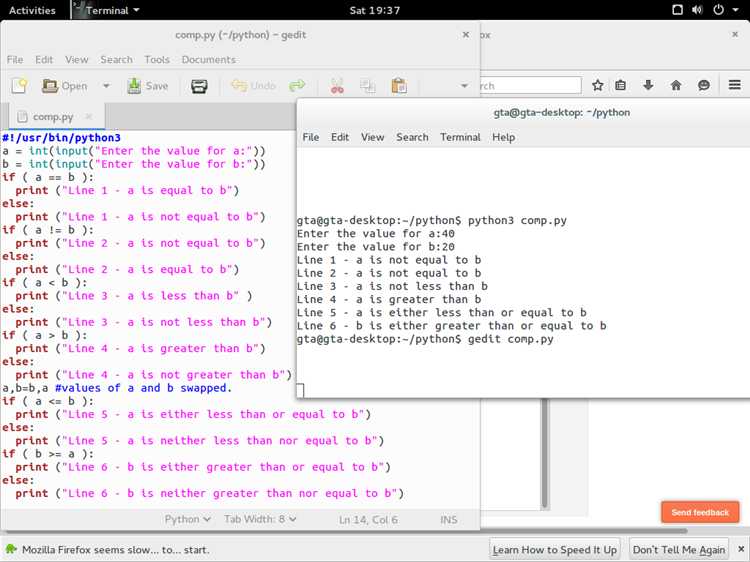The height and width of the screenshot is (562, 750).
Task: Go to Firefox home page icon
Action: click(676, 86)
